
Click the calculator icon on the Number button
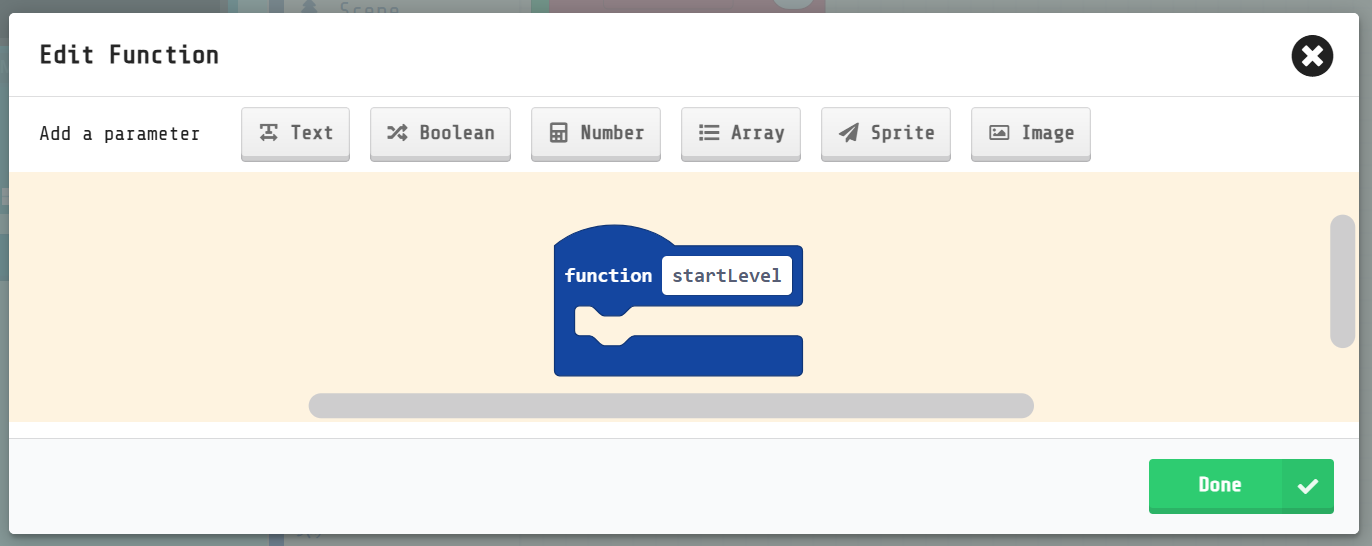tap(558, 133)
